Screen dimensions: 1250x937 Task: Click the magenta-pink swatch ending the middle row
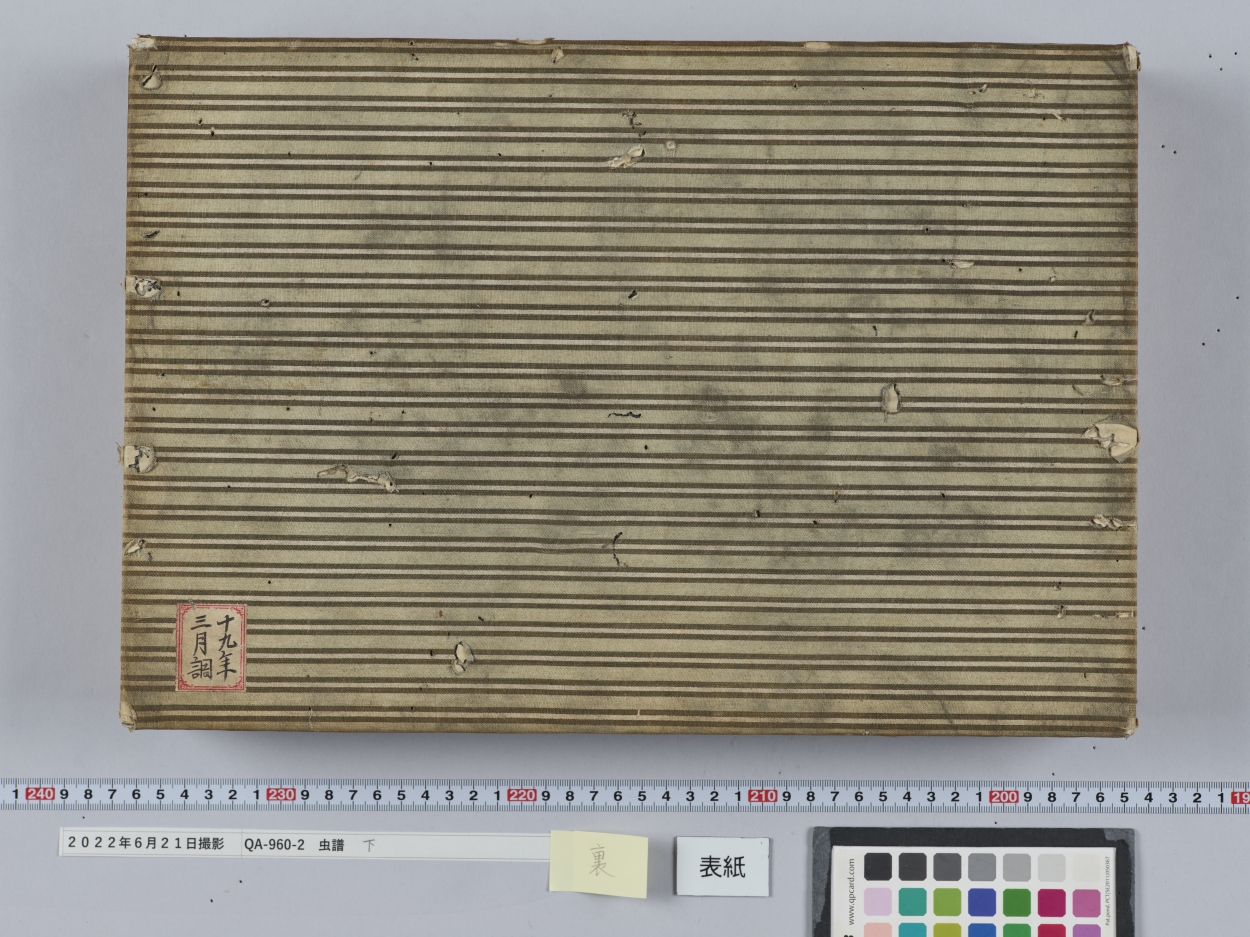click(x=1086, y=902)
